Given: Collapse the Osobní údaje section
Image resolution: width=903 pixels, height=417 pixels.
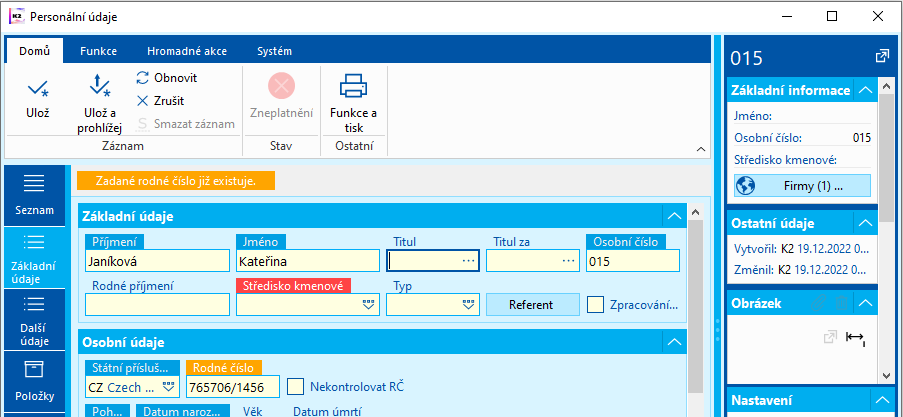Looking at the screenshot, I should [674, 342].
